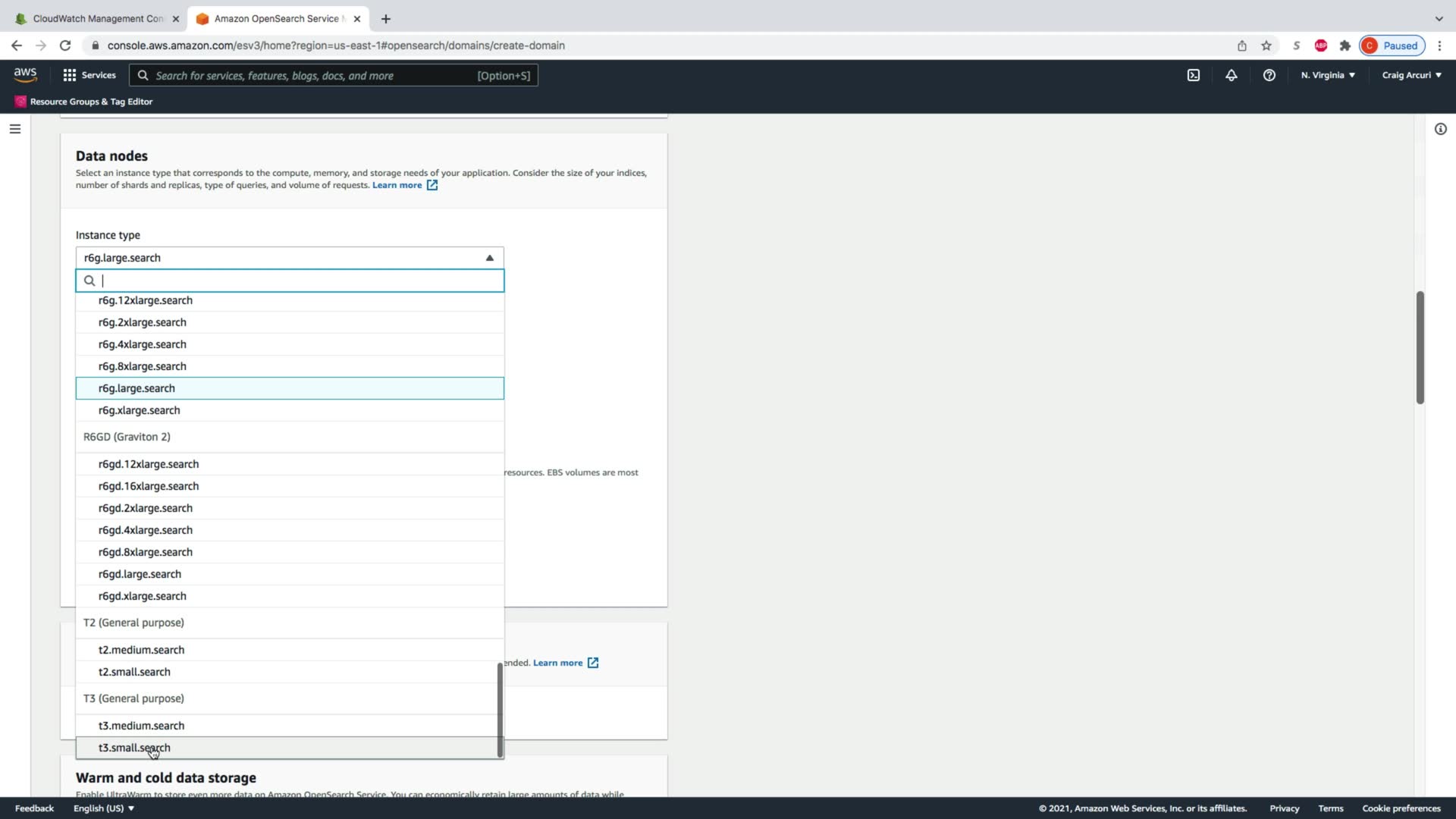The height and width of the screenshot is (819, 1456).
Task: Open the notifications bell icon
Action: tap(1231, 75)
